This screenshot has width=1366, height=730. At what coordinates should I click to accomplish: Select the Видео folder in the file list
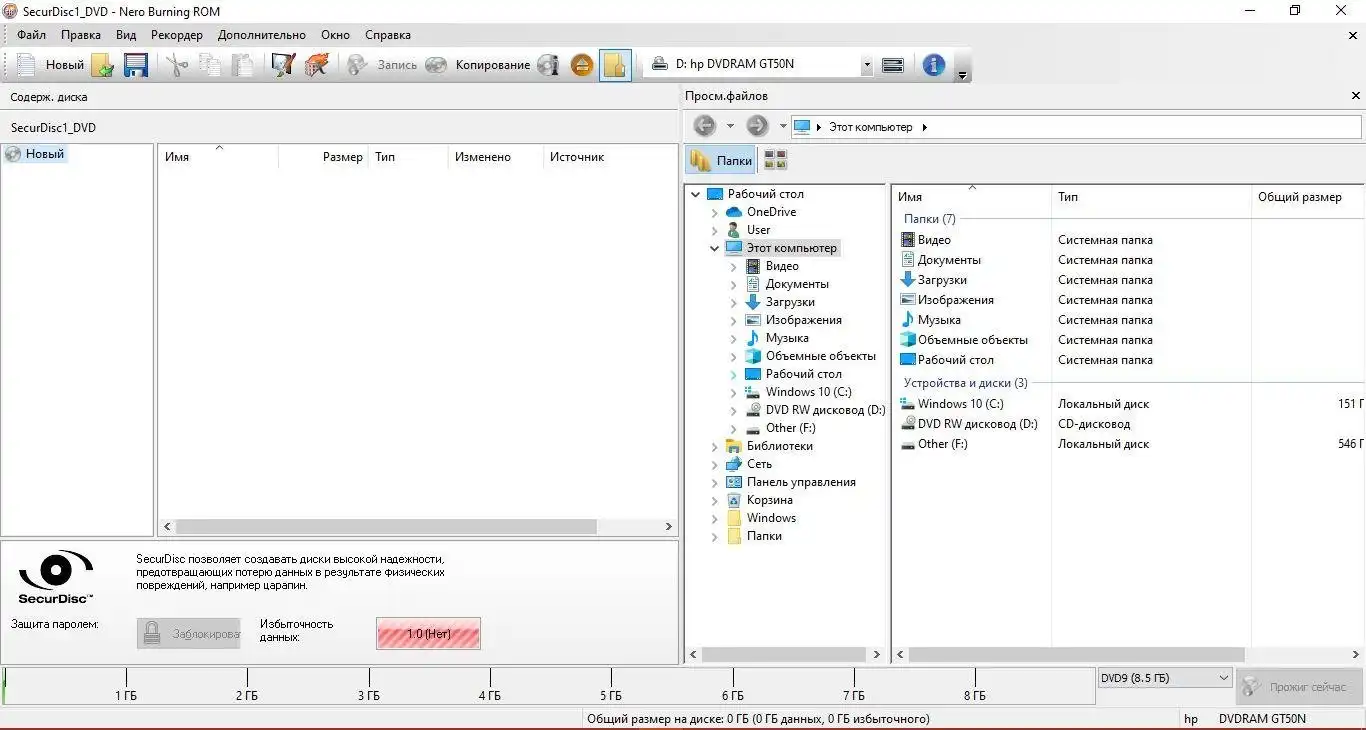(934, 240)
